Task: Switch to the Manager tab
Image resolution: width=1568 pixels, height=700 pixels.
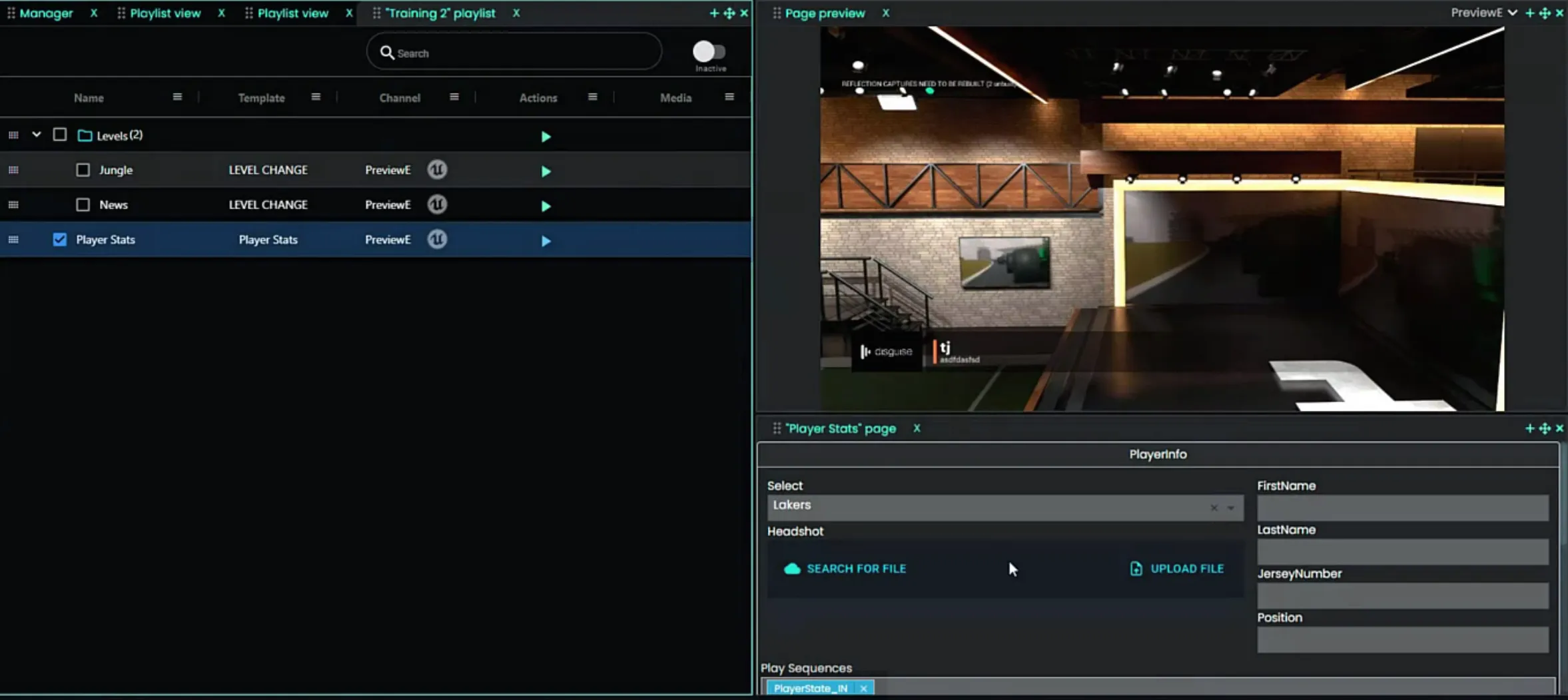Action: (x=45, y=13)
